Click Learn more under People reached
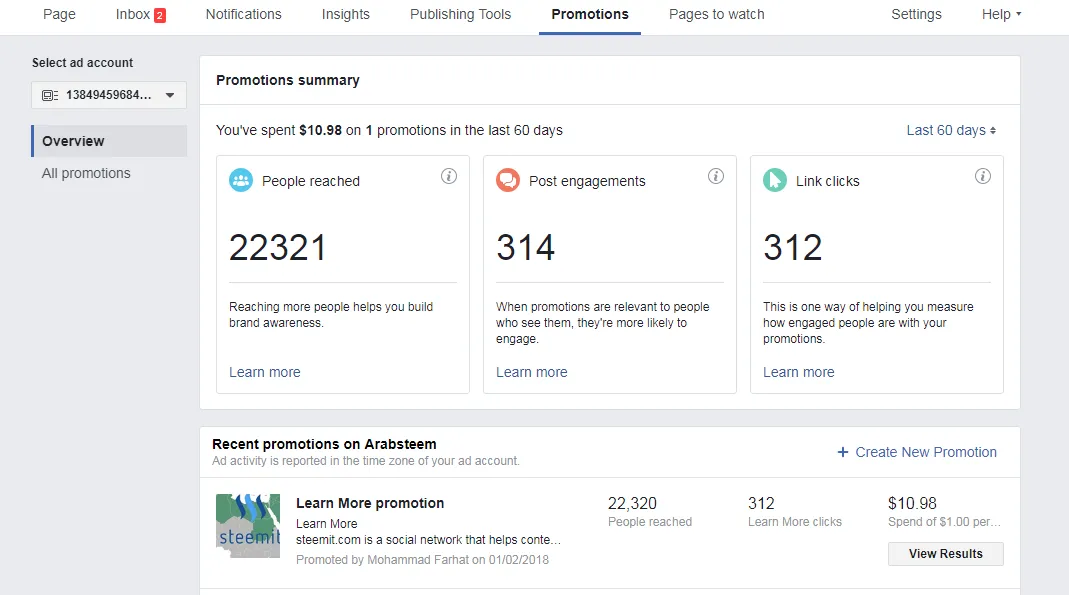The image size is (1069, 595). pyautogui.click(x=265, y=372)
